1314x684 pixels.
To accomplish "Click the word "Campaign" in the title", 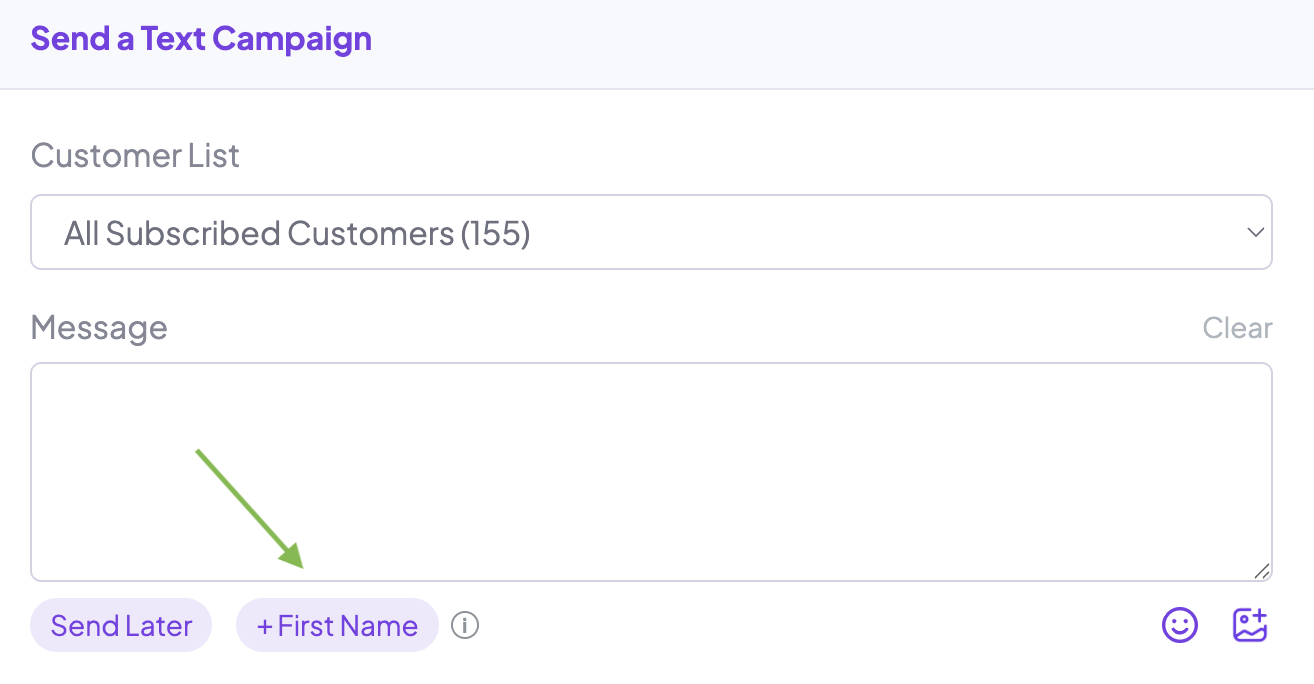I will tap(292, 39).
